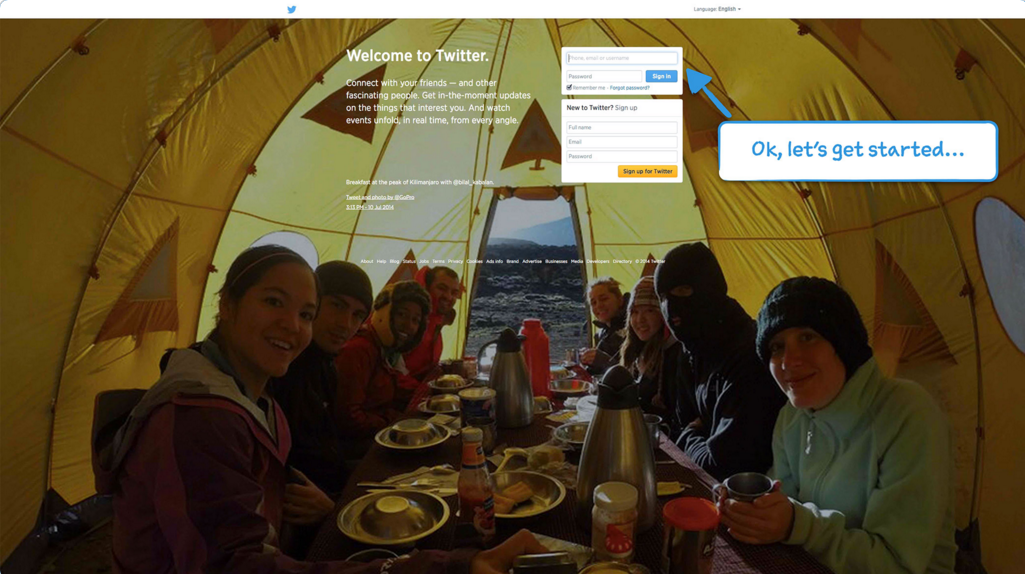Open the About footer link
Viewport: 1025px width, 574px height.
(x=367, y=262)
